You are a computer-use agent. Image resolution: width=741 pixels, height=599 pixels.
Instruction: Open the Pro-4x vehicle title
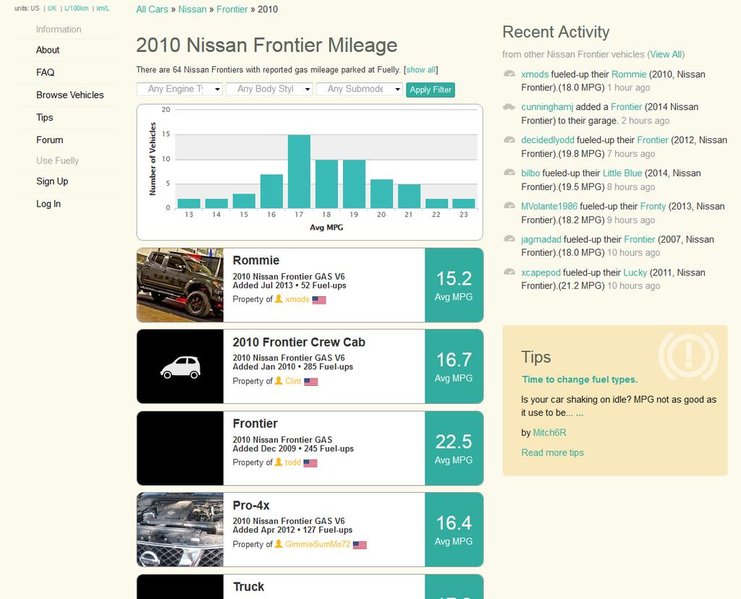[251, 505]
